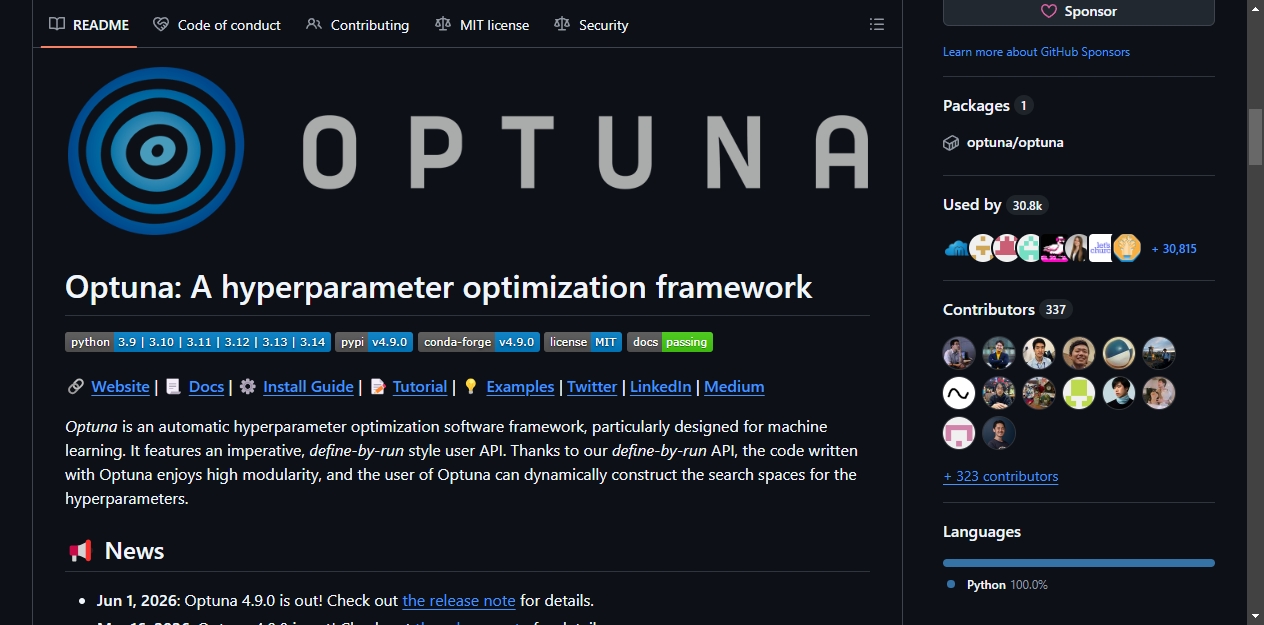Open the optuna/optuna package link
Viewport: 1264px width, 625px height.
[x=1015, y=142]
